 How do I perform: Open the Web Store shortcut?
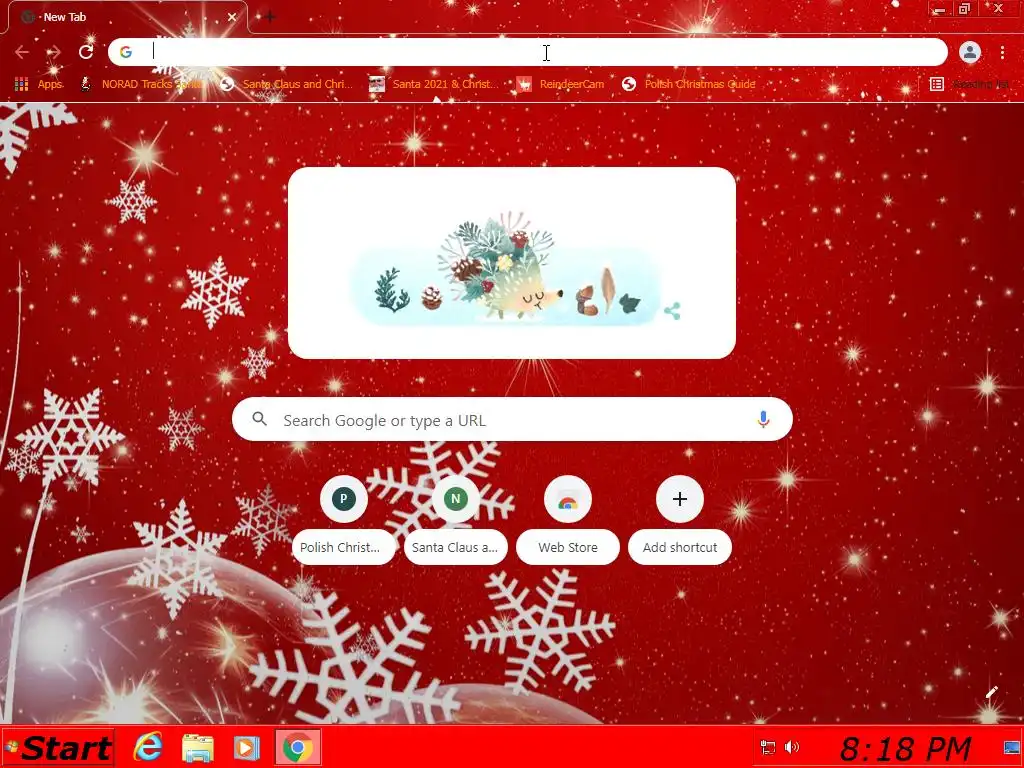pyautogui.click(x=568, y=520)
